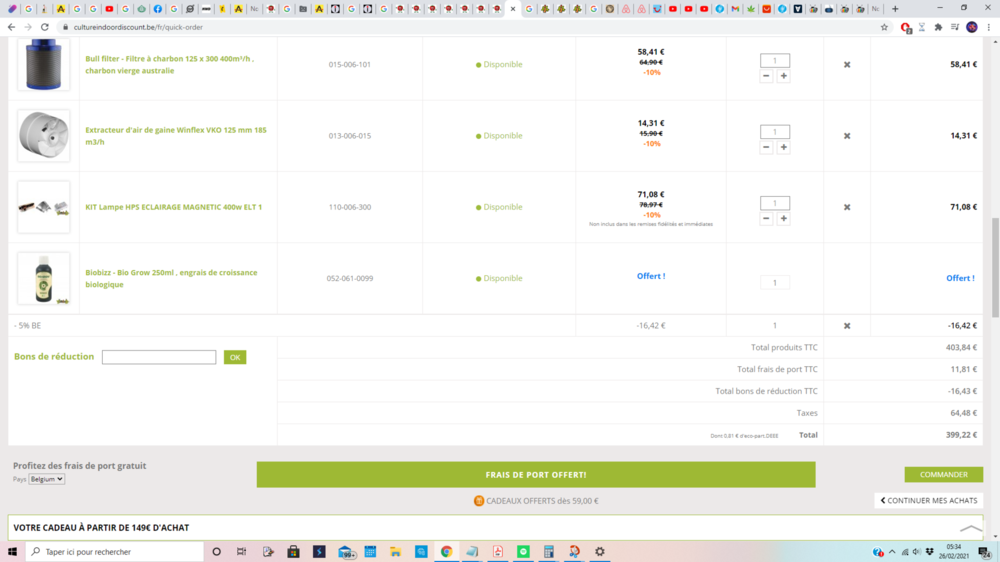
Task: Click the Biobizz bottle thumbnail
Action: point(43,279)
